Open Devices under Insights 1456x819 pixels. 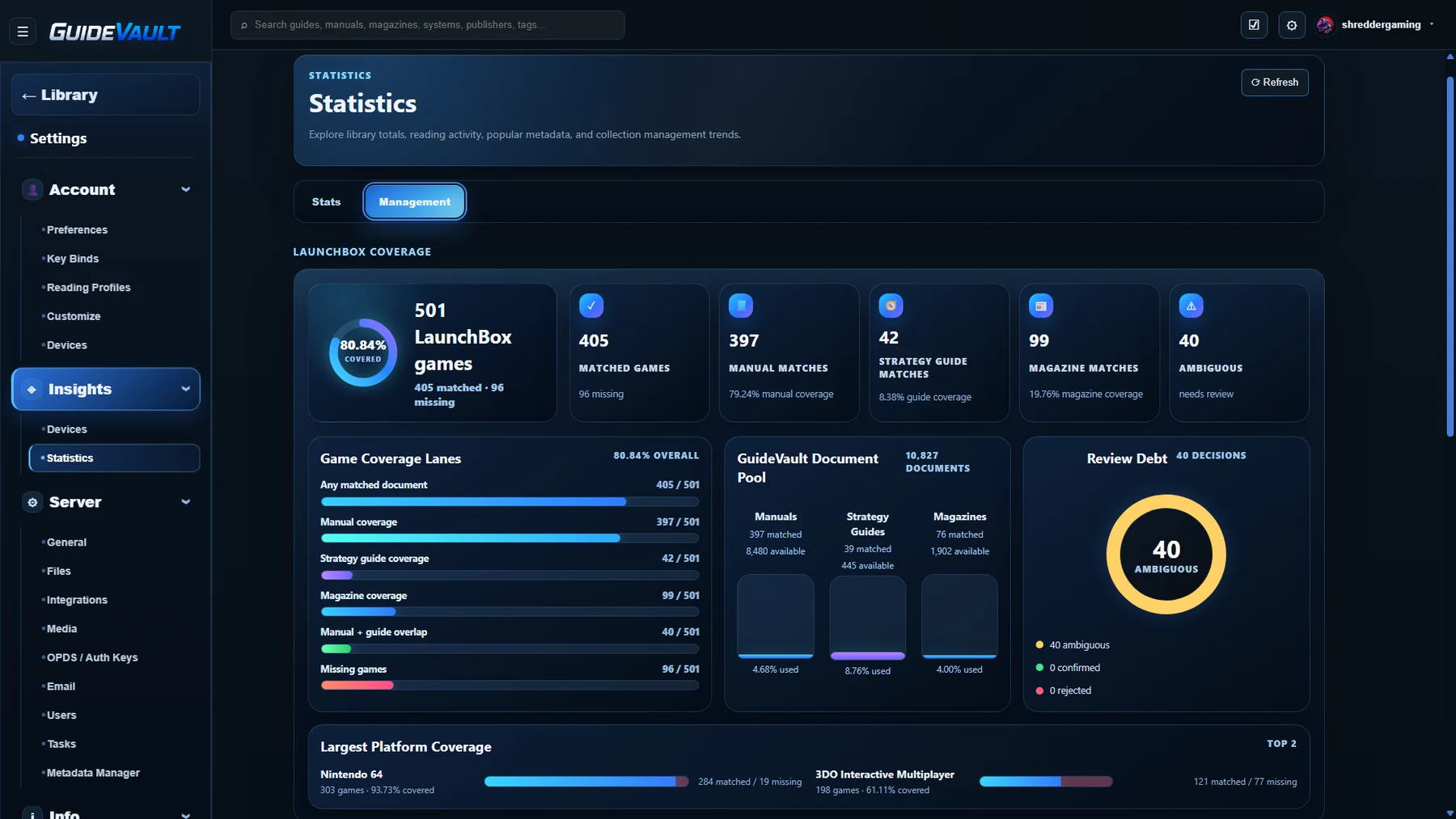66,429
